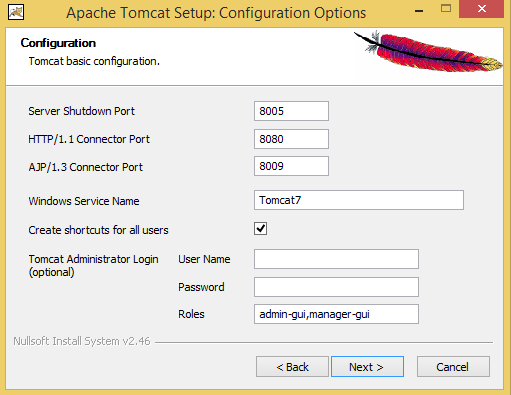
Task: Click the User Name input field
Action: (336, 259)
